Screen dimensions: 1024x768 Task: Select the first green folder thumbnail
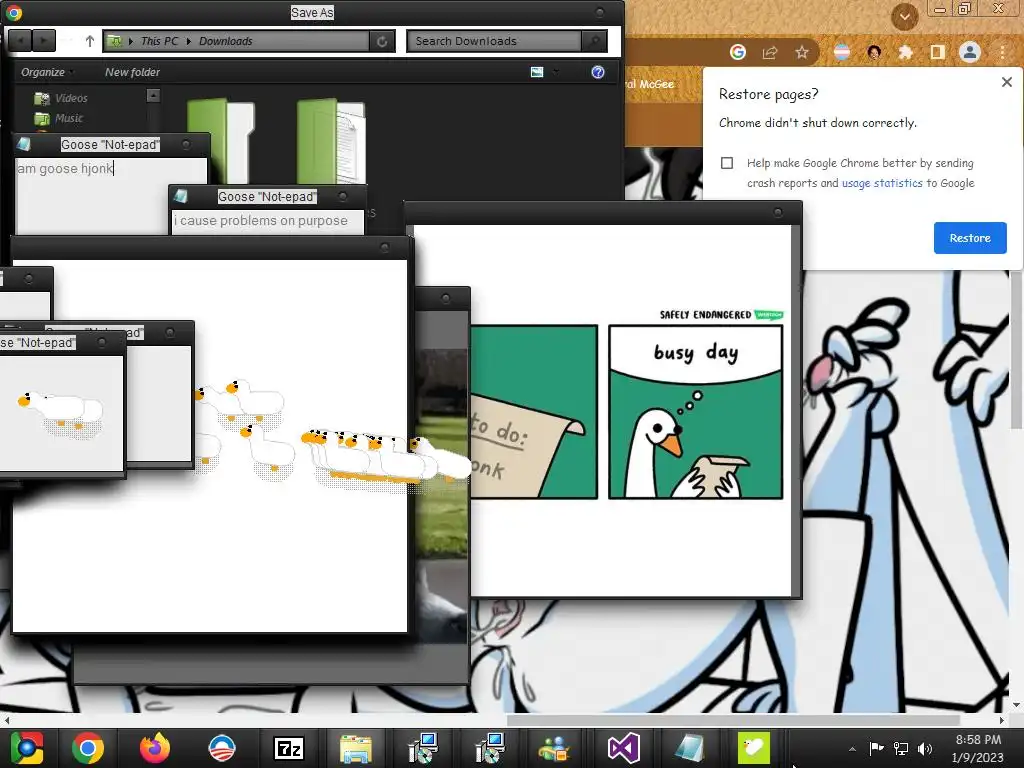point(221,140)
